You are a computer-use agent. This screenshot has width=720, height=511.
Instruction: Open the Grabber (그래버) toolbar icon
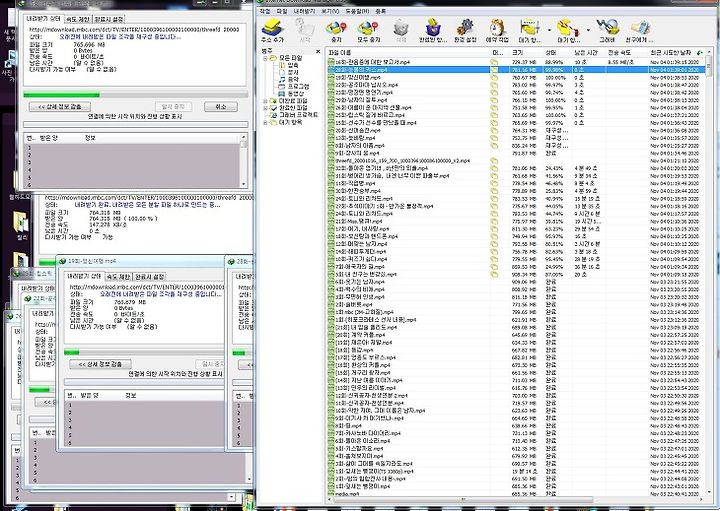click(607, 28)
